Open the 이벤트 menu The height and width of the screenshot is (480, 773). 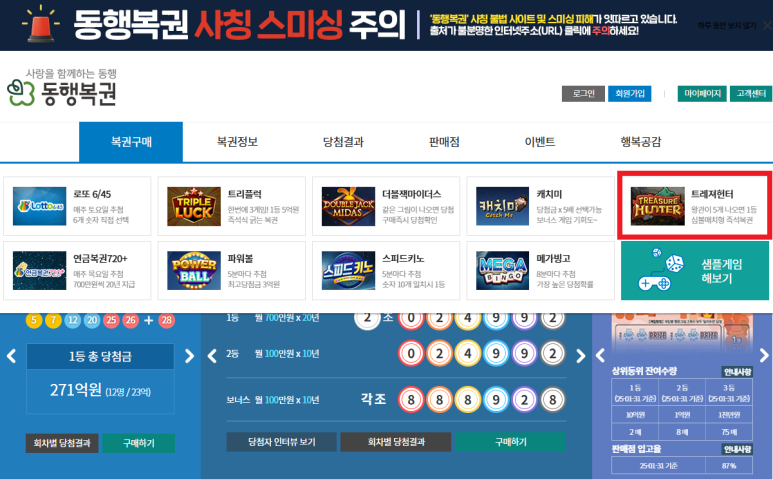pyautogui.click(x=540, y=142)
